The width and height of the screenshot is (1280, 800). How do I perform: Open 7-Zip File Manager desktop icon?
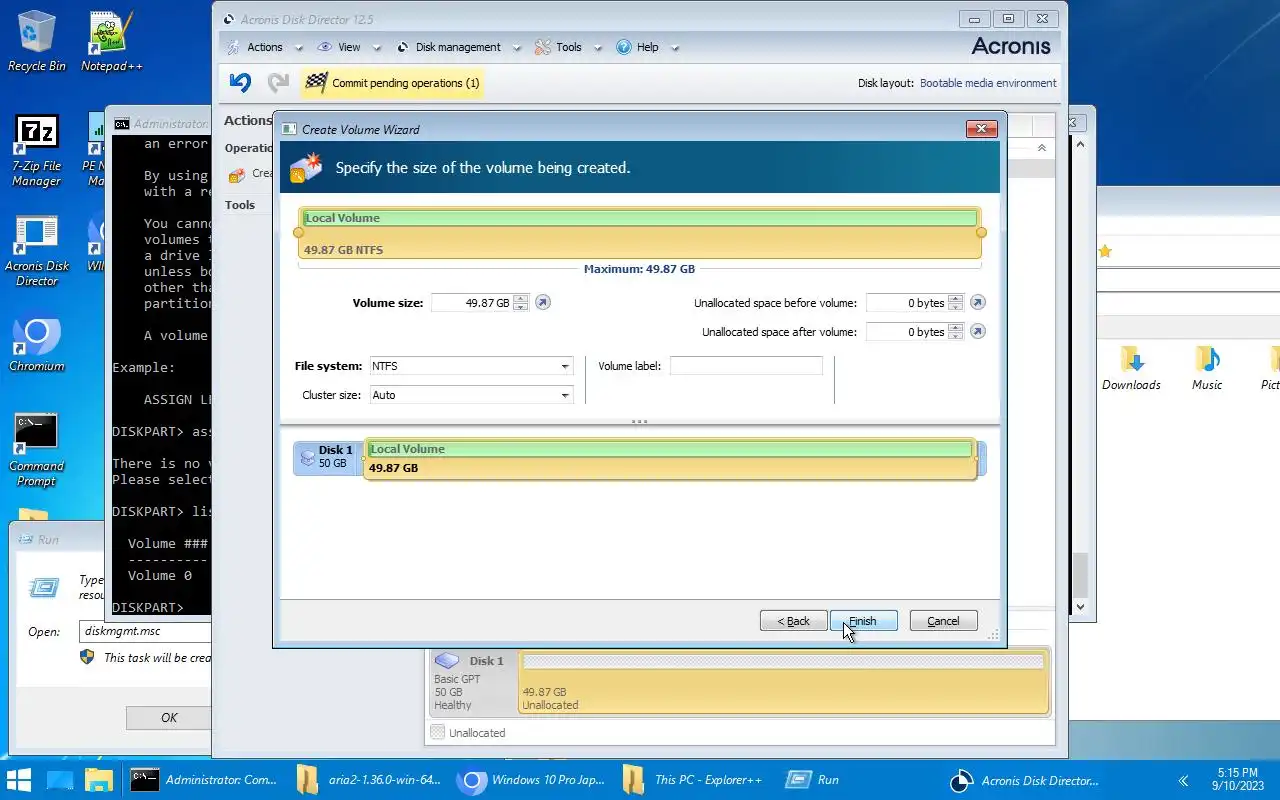tap(37, 151)
